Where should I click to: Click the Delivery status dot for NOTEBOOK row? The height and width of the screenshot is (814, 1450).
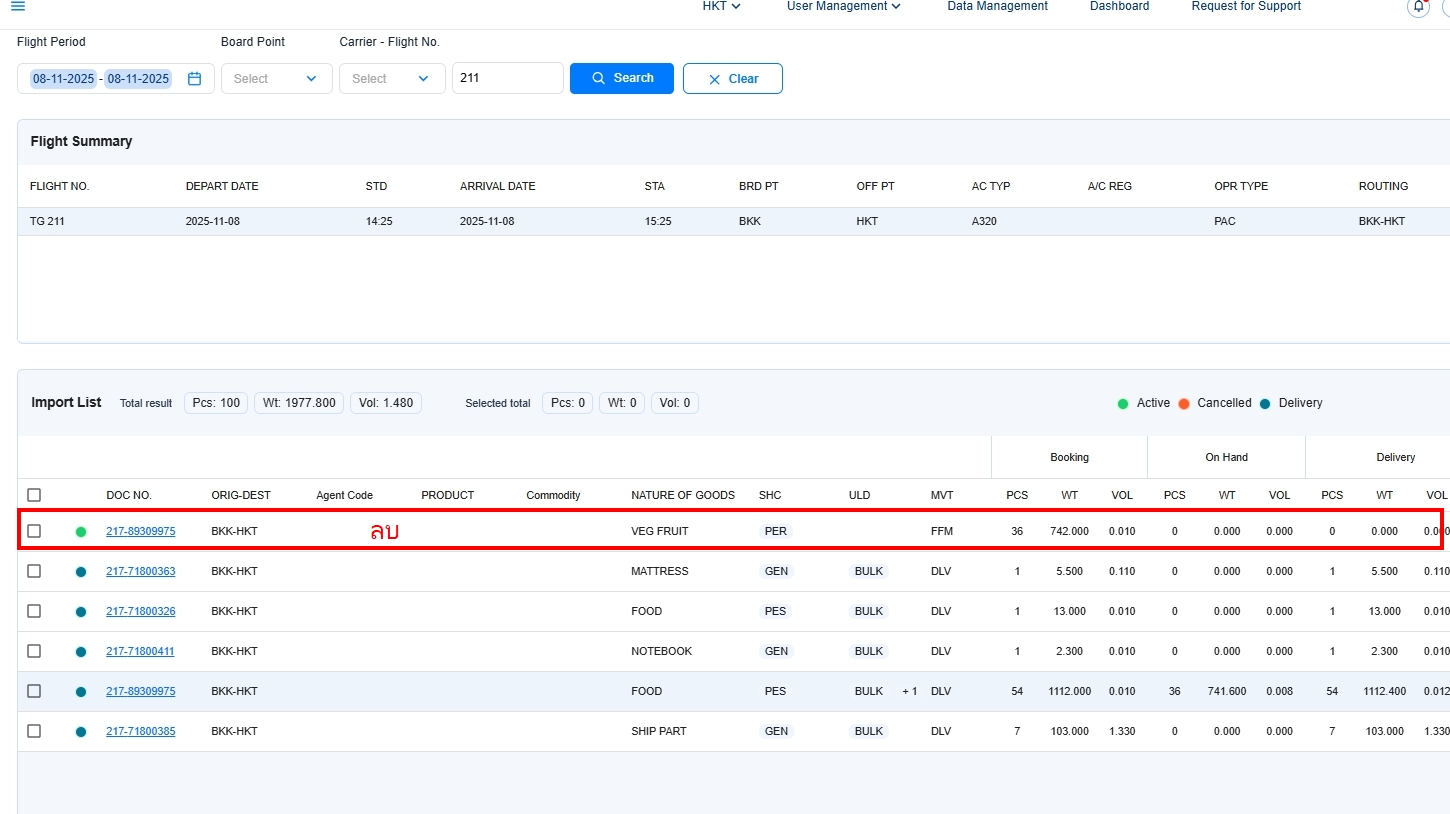click(x=81, y=652)
